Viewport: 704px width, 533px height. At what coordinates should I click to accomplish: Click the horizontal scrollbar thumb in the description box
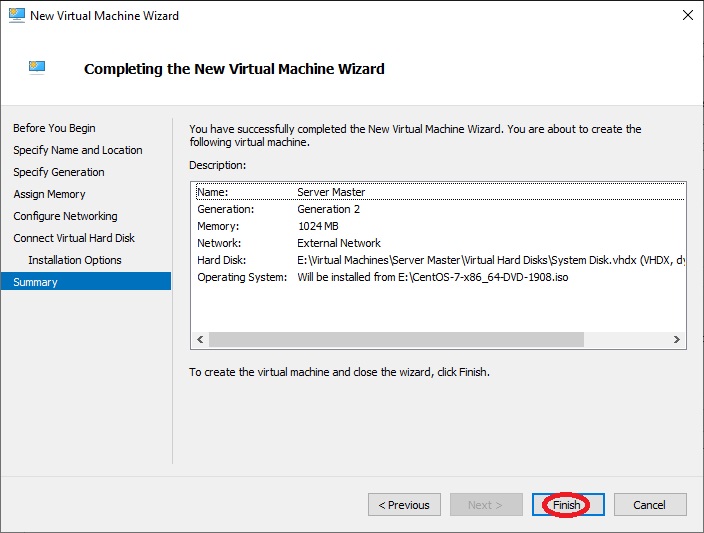click(396, 339)
